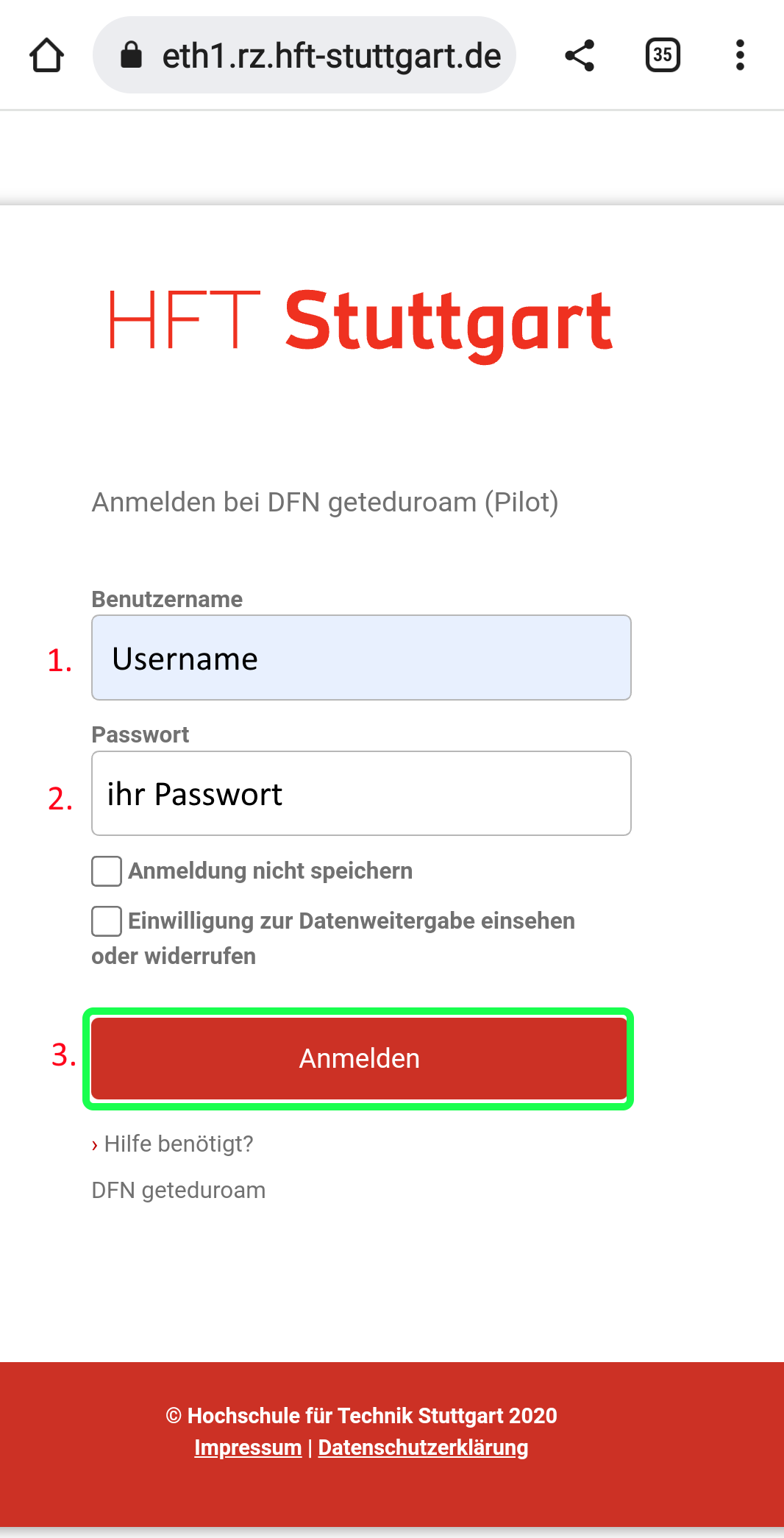Tap the padlock site security icon
The width and height of the screenshot is (784, 1538).
point(131,54)
